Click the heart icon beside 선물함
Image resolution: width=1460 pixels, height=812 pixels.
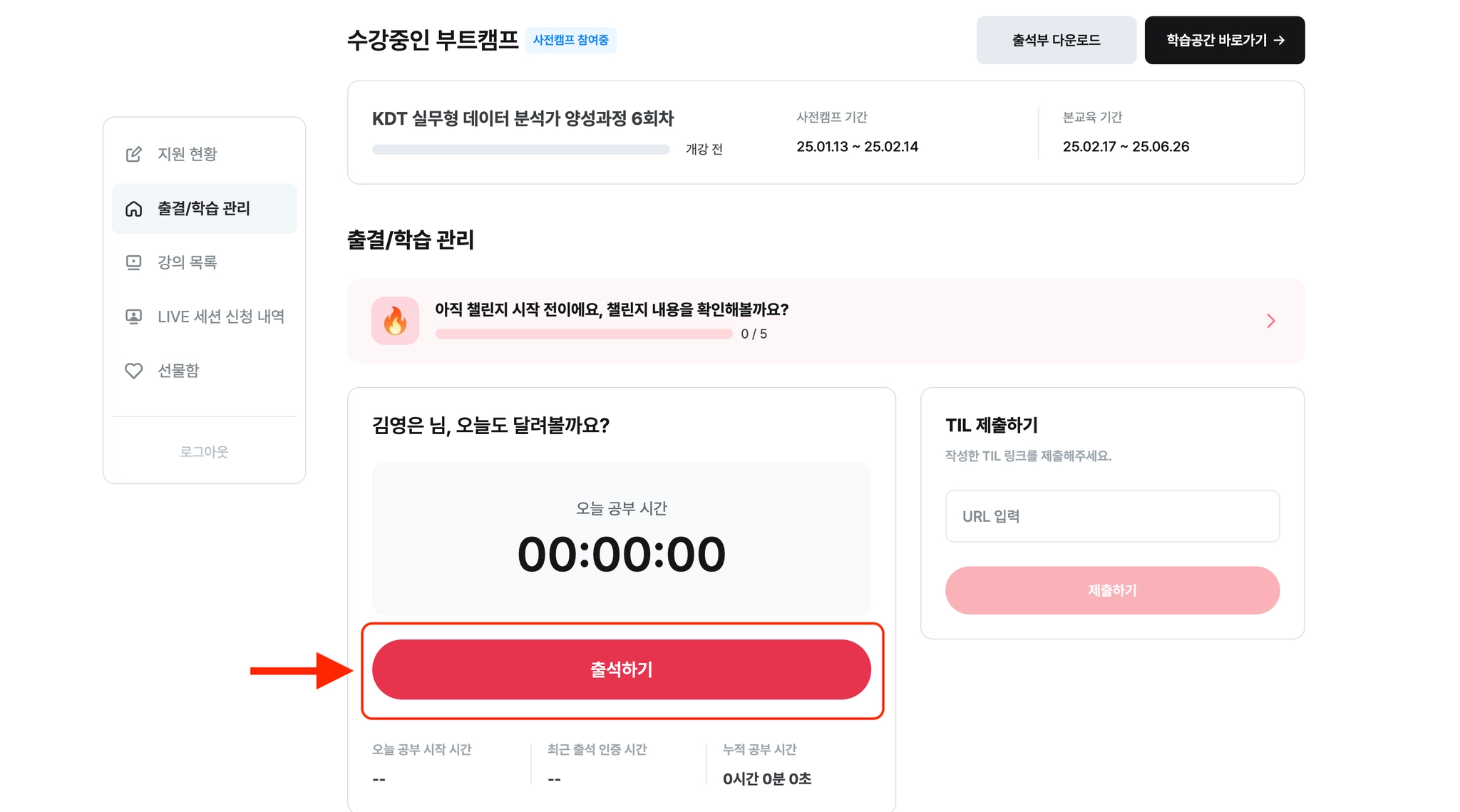click(133, 371)
